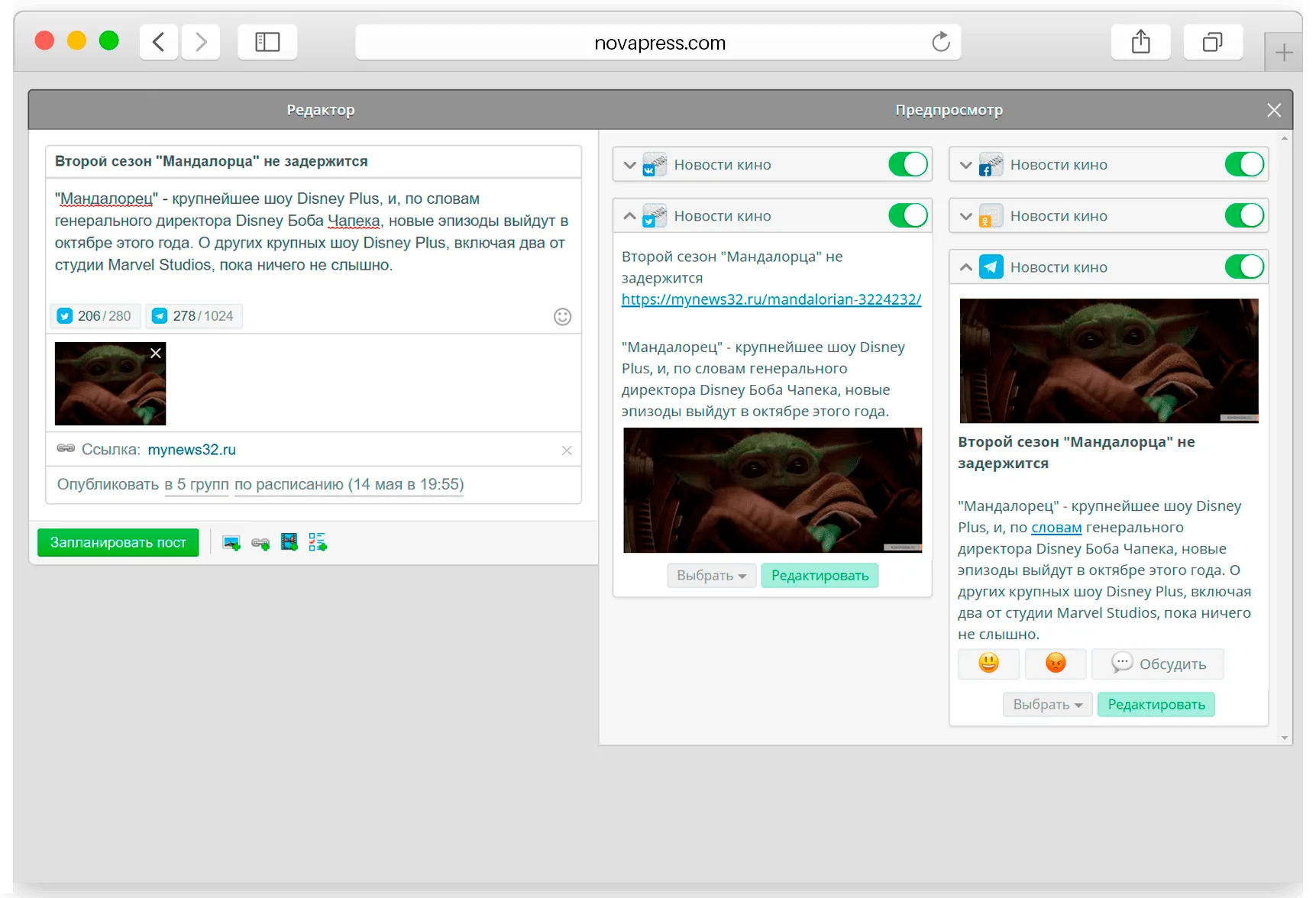Click the add video filmstrip icon
The image size is (1316, 898).
pos(289,542)
